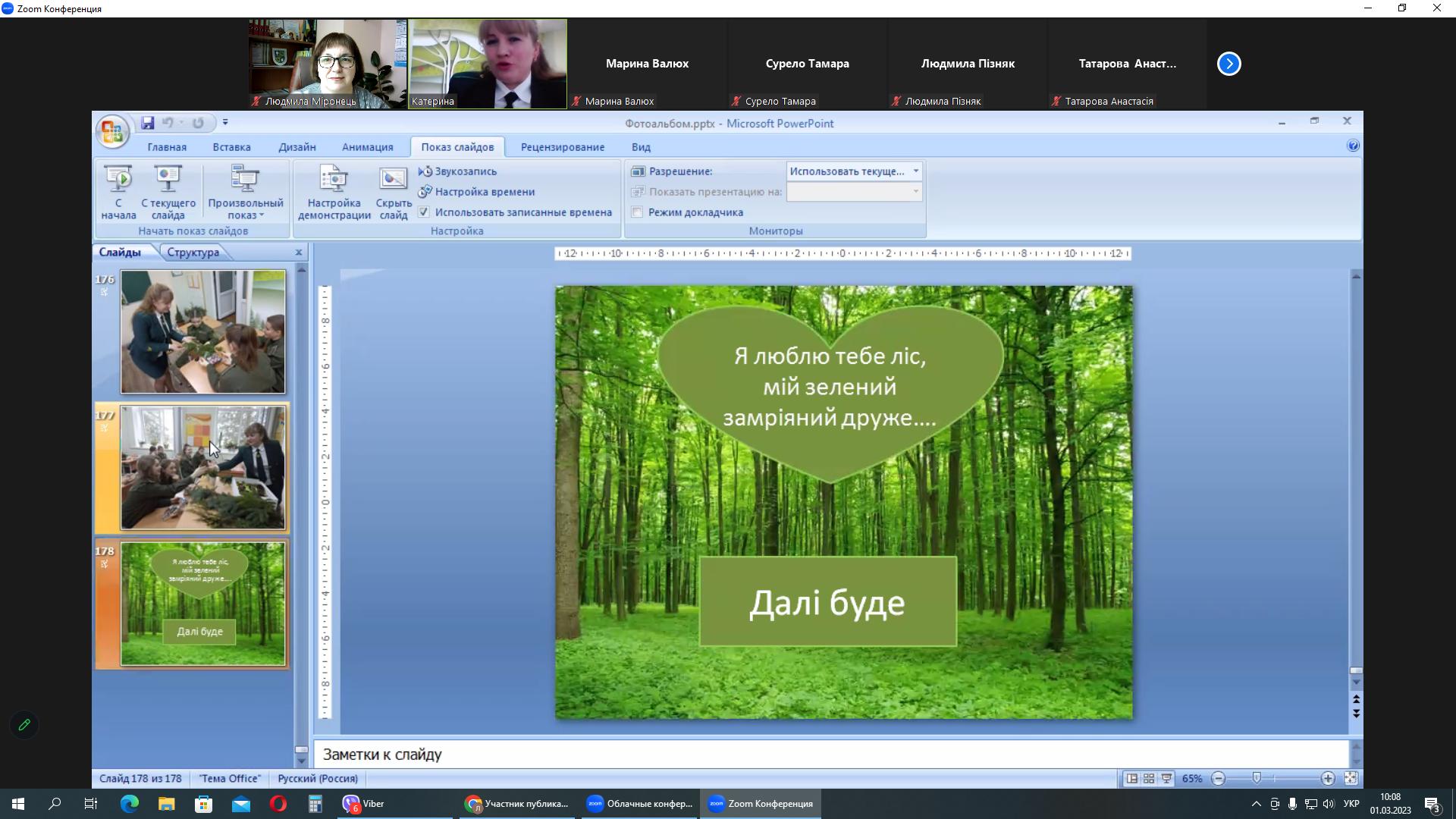The height and width of the screenshot is (819, 1456).
Task: Click the Save icon in quick access toolbar
Action: [148, 123]
